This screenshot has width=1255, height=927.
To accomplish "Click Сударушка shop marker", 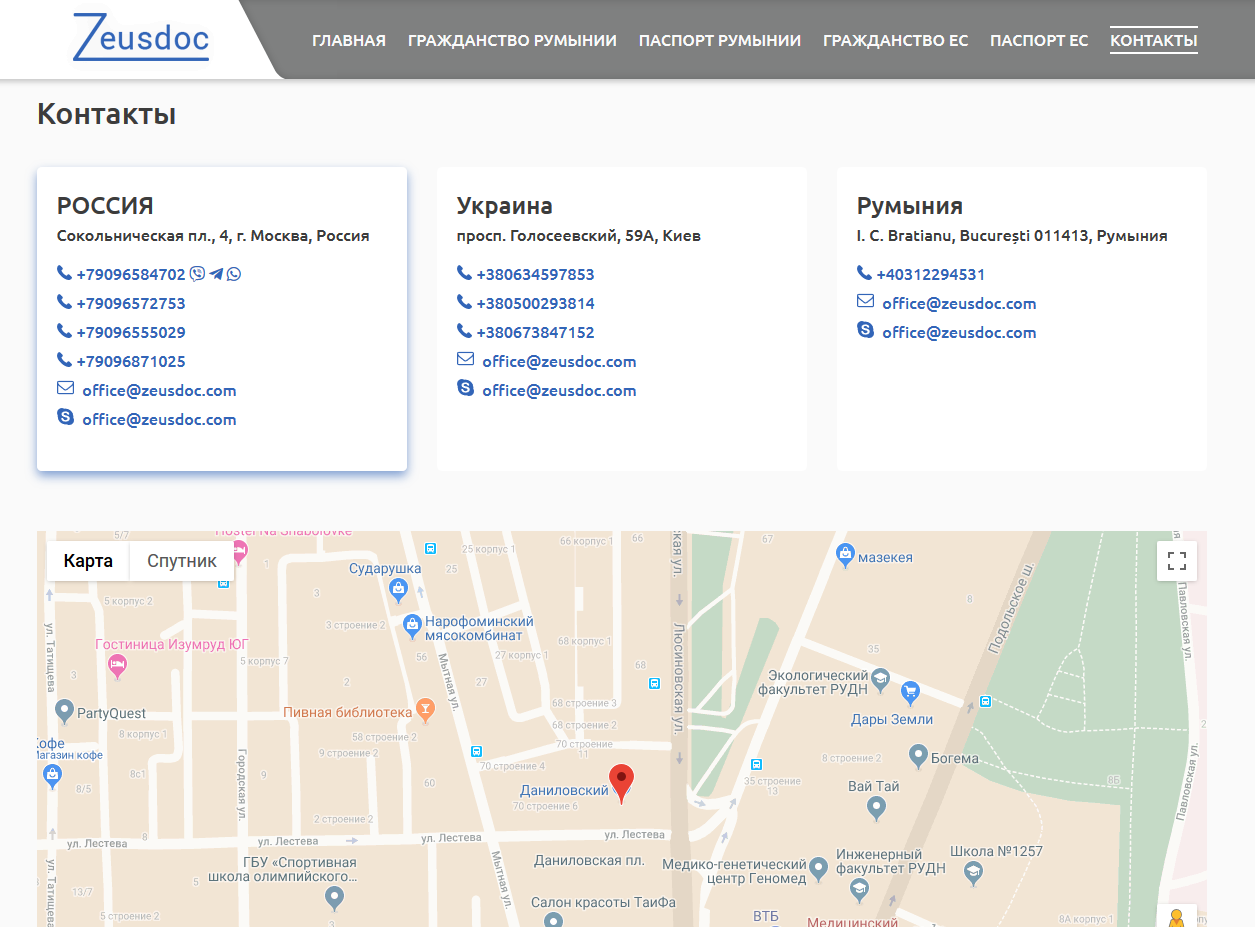I will 399,589.
